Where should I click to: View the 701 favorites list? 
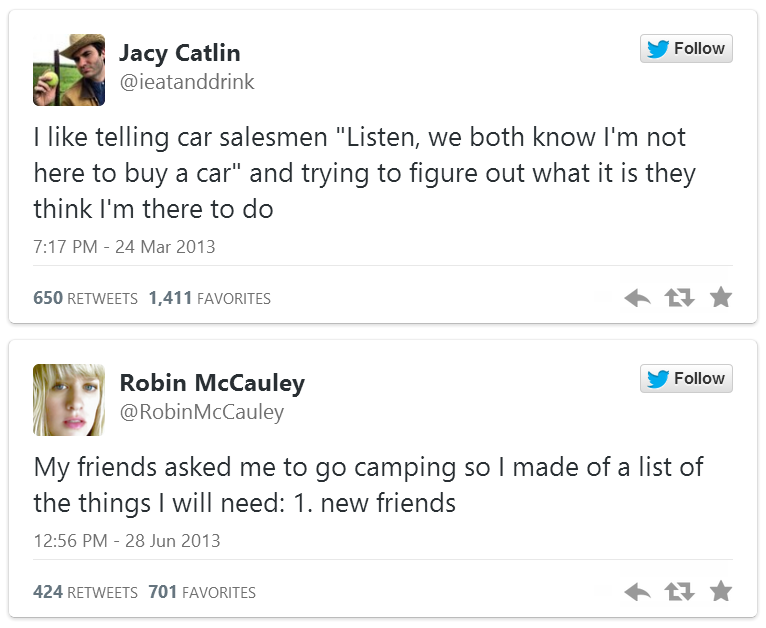tap(202, 592)
